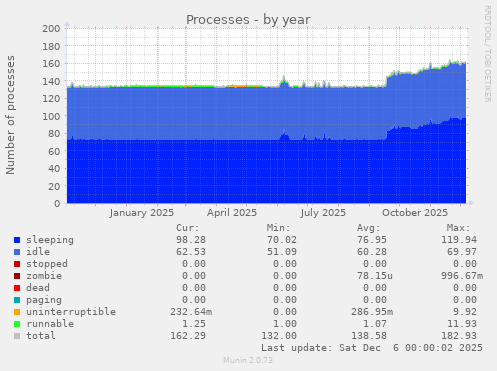Click uninterruptible average value 286.95m

372,312
